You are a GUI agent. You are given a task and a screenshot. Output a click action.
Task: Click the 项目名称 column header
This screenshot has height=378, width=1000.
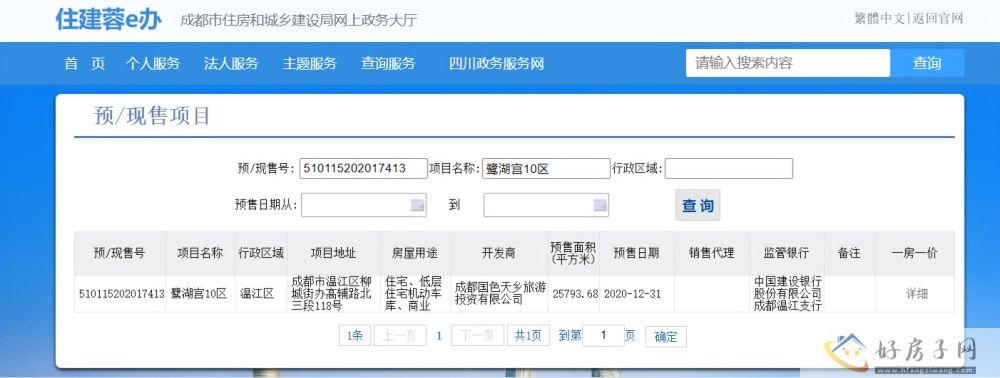tap(200, 253)
